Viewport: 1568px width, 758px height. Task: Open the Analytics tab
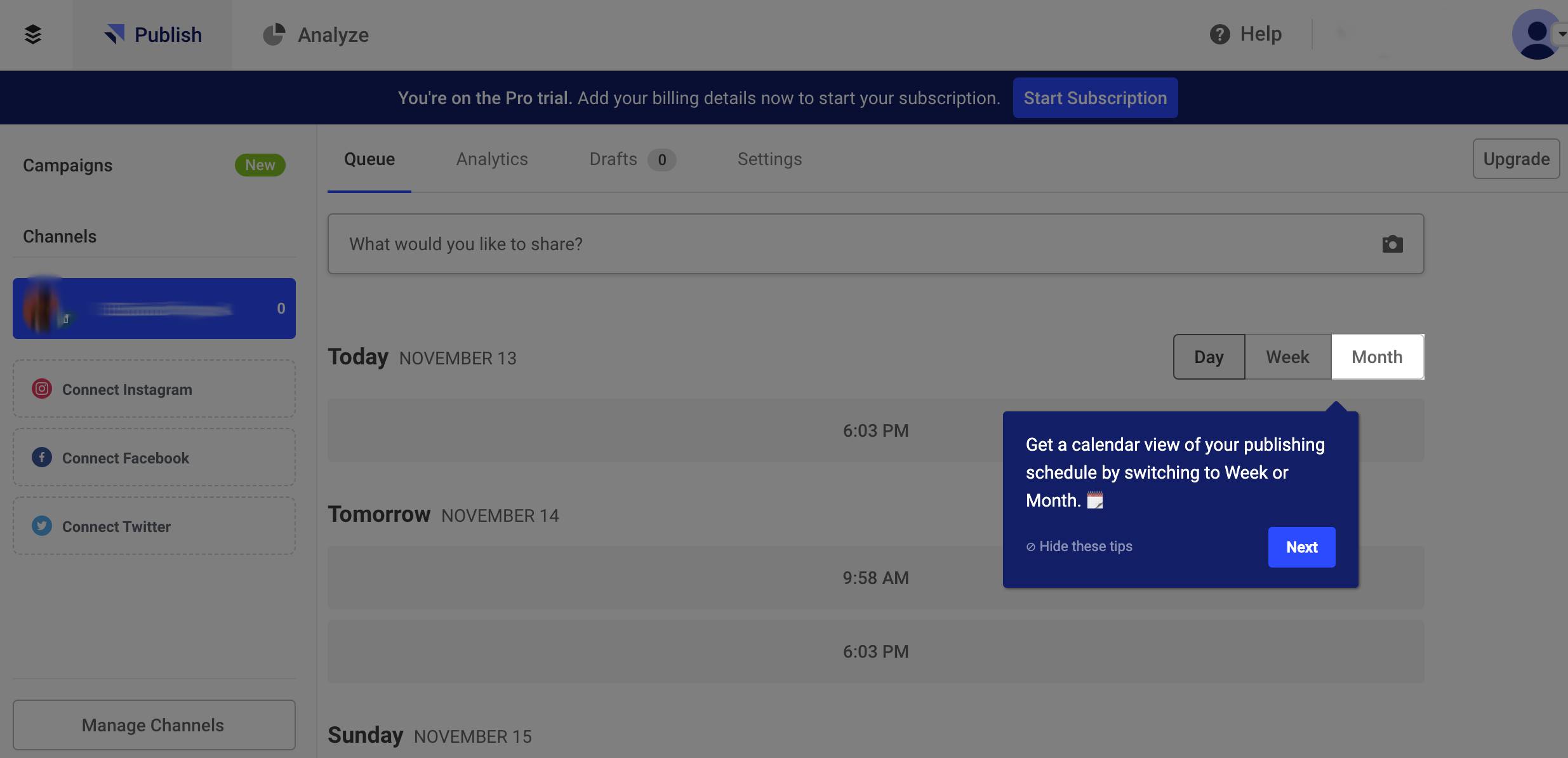(x=492, y=159)
